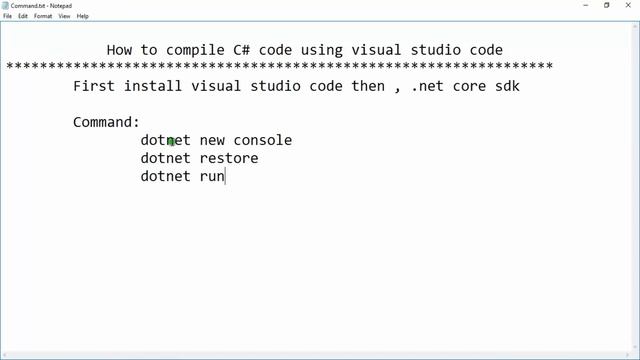Image resolution: width=640 pixels, height=360 pixels.
Task: Place cursor in 'dotnet new console' line
Action: (x=216, y=140)
